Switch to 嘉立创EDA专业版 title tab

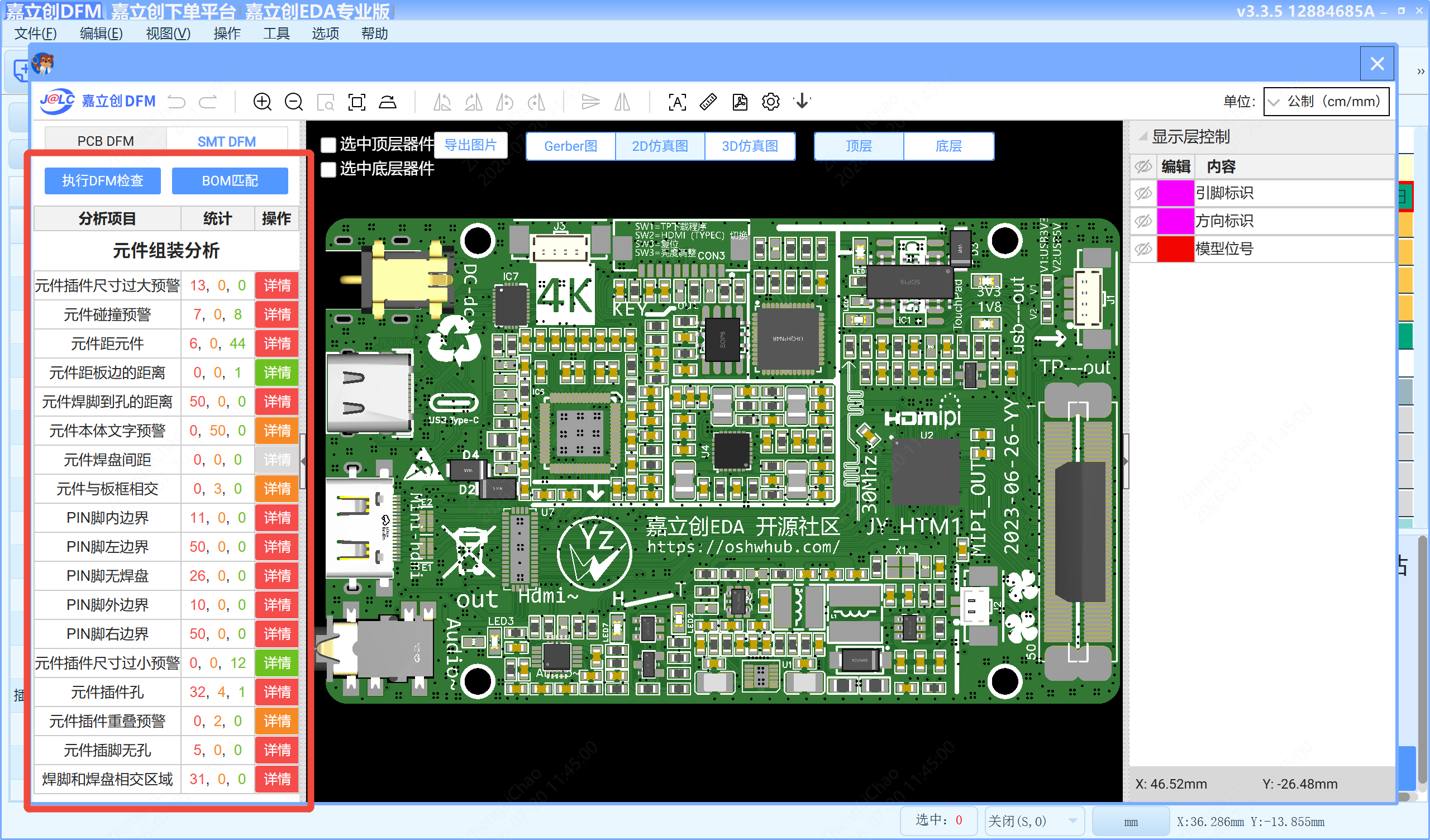pyautogui.click(x=318, y=11)
